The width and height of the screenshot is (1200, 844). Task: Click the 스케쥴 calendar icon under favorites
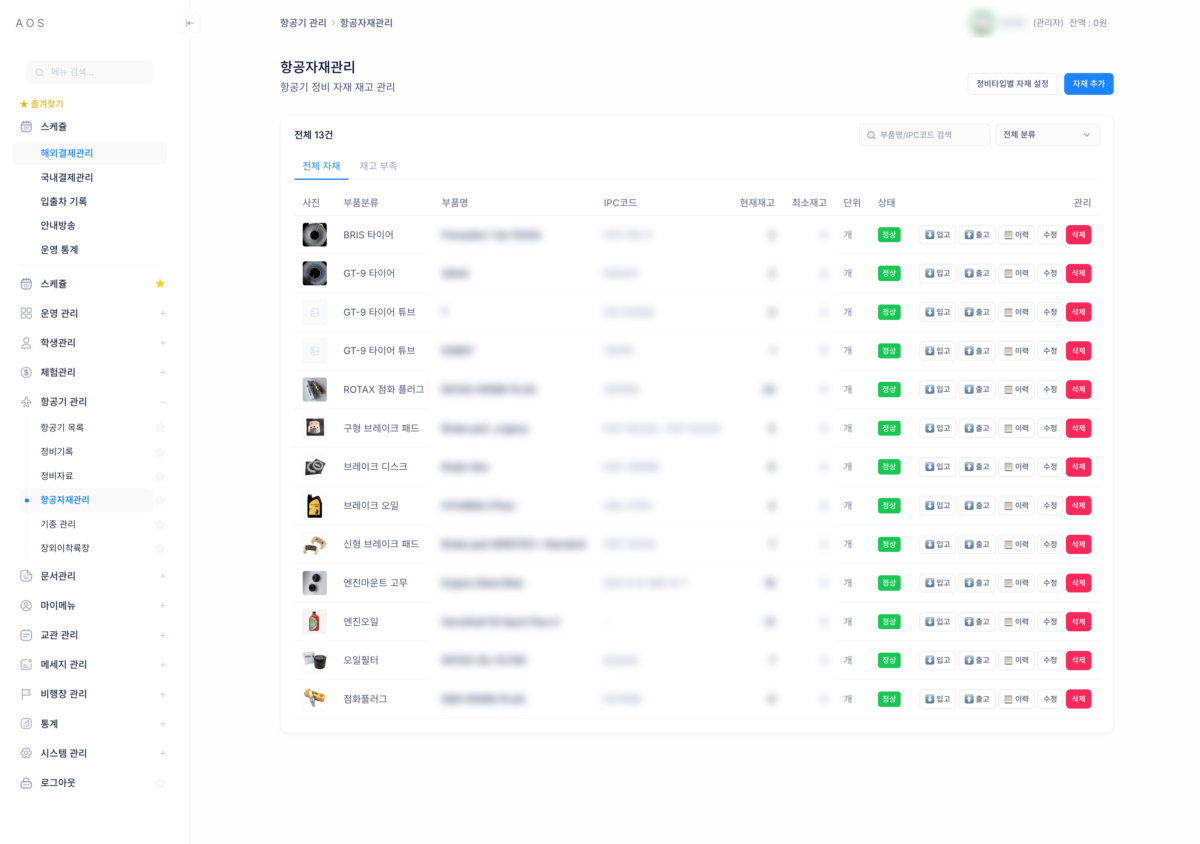click(26, 127)
